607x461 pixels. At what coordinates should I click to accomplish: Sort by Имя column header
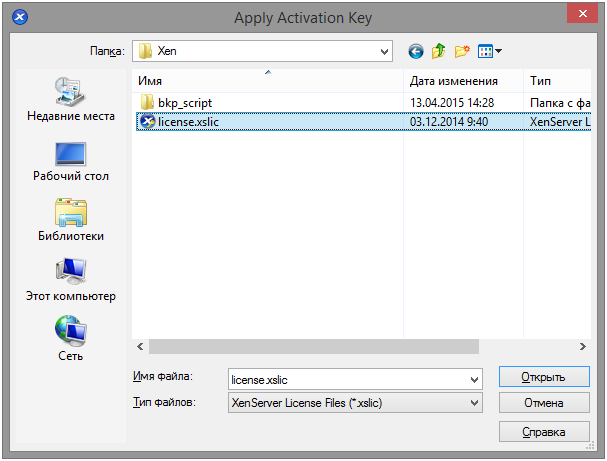[x=266, y=81]
